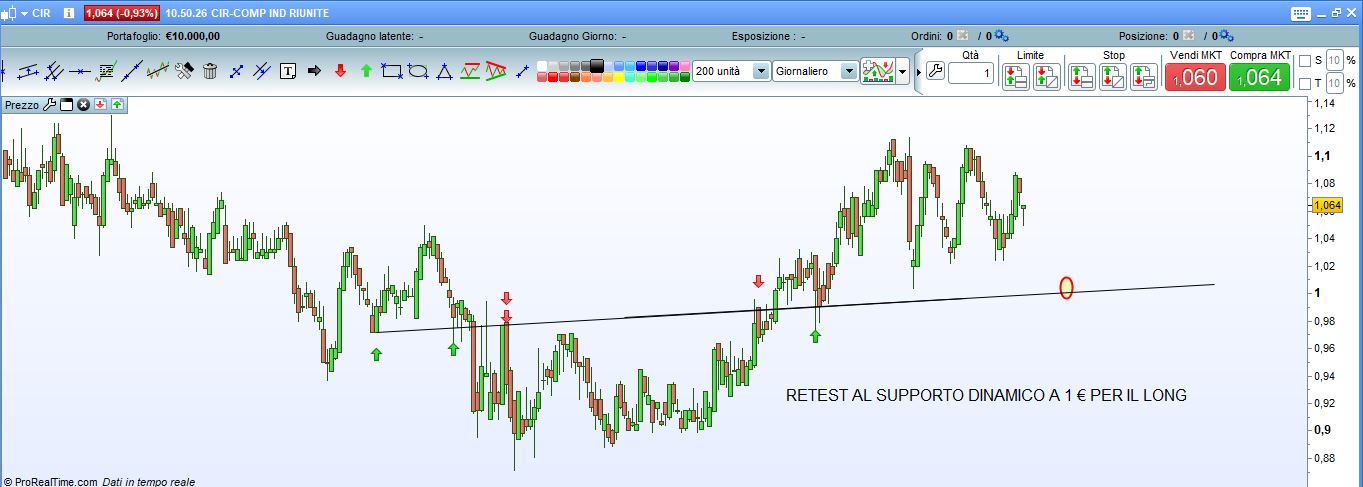Open the indicators chart icon button

click(x=877, y=71)
